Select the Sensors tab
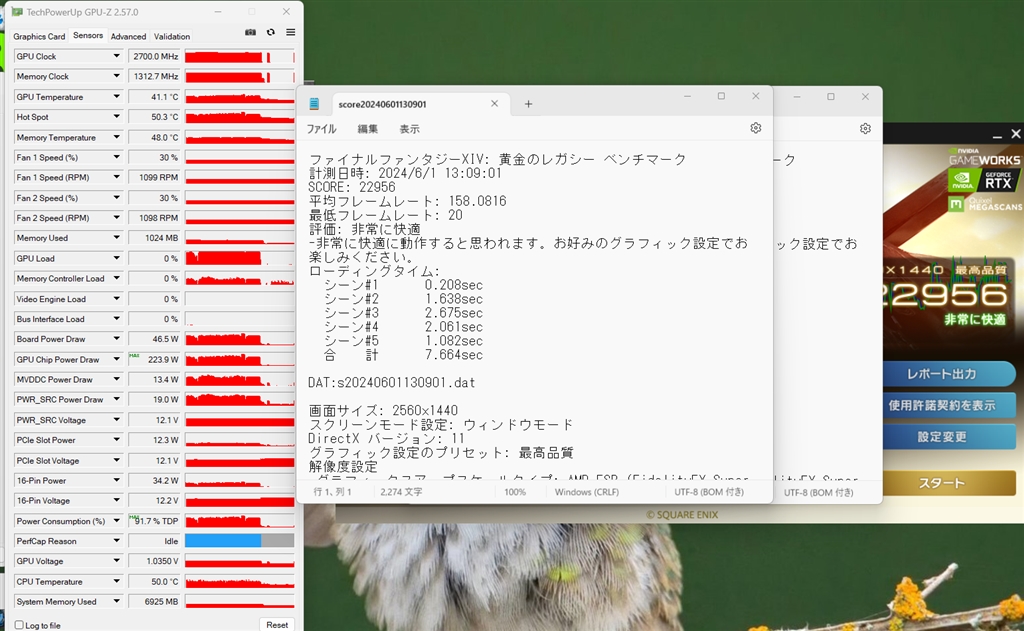1024x631 pixels. [88, 35]
